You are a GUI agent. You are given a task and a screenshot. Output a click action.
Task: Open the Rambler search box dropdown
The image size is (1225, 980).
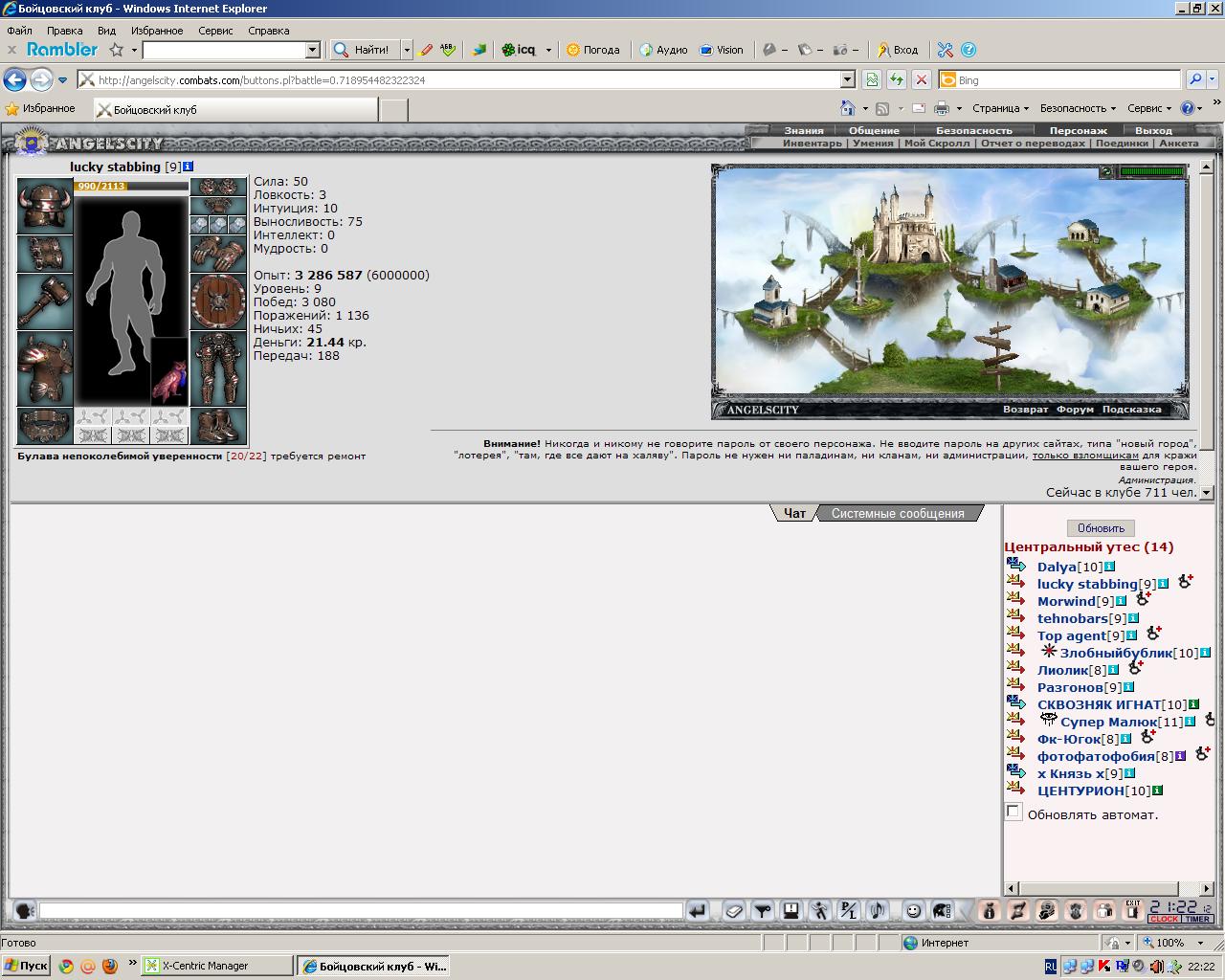point(312,50)
